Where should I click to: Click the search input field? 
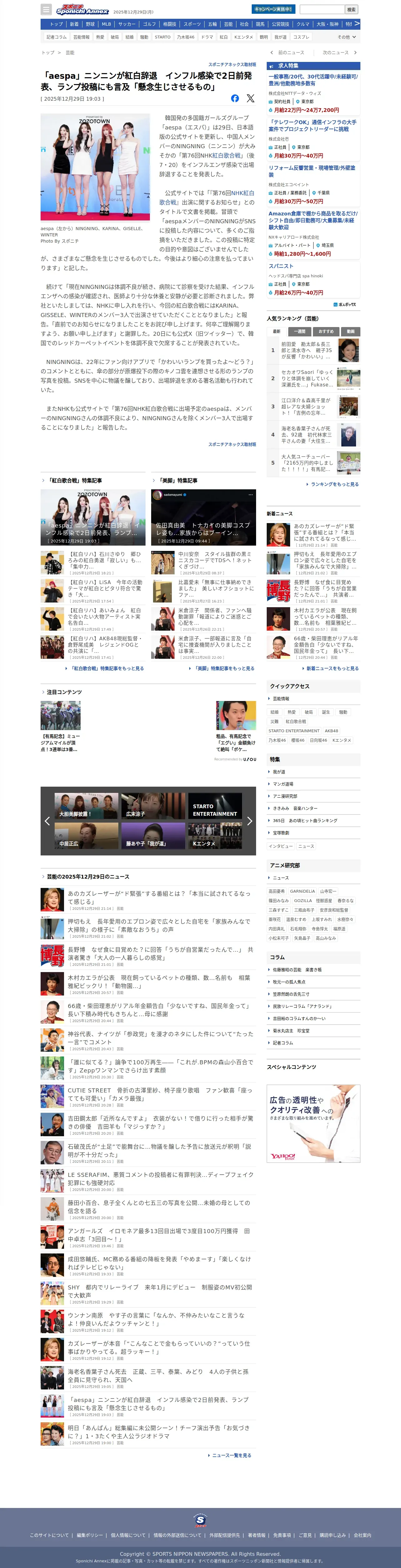tap(322, 9)
